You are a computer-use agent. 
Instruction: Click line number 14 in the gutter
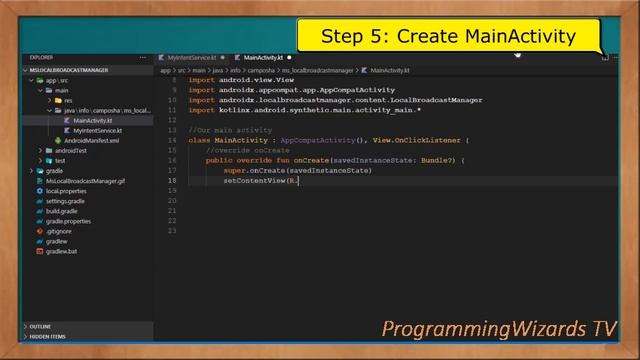[172, 140]
